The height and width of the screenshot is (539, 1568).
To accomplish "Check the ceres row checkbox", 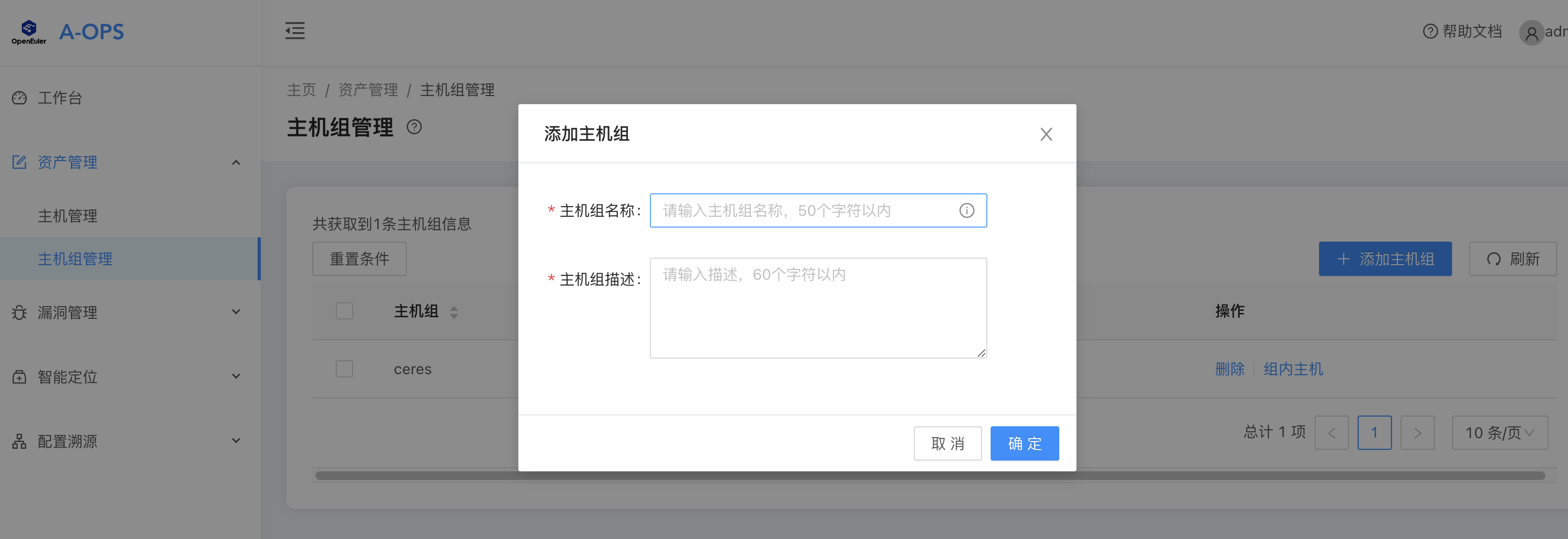I will (344, 368).
